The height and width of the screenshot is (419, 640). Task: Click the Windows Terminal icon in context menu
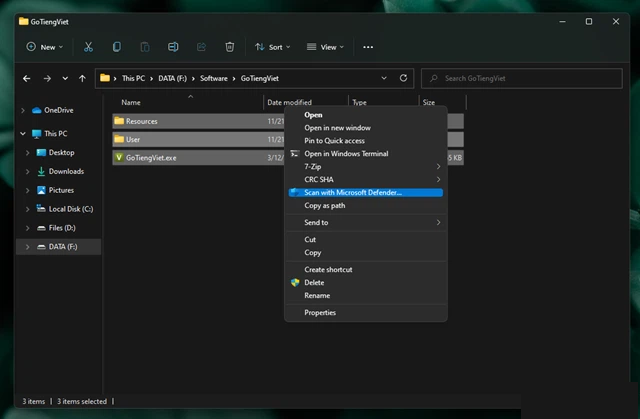point(295,153)
